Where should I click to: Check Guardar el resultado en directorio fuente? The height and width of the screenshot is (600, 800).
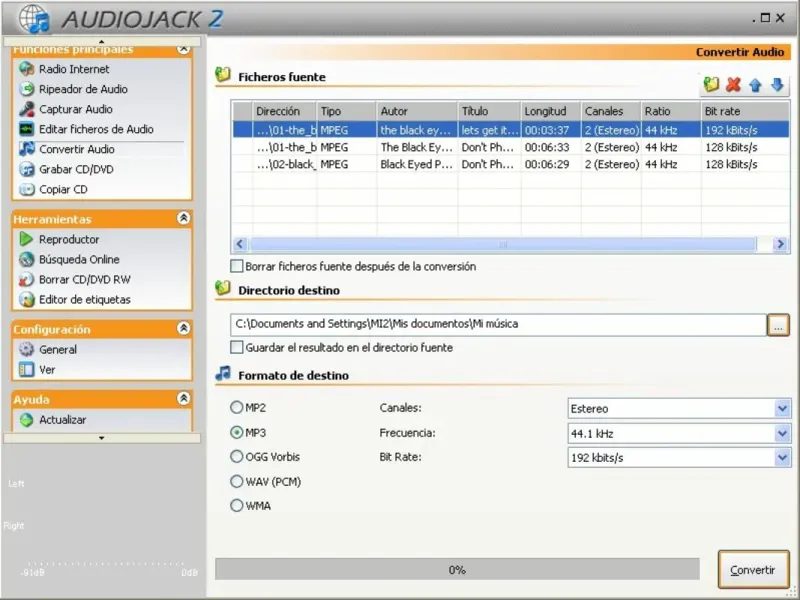pyautogui.click(x=237, y=347)
